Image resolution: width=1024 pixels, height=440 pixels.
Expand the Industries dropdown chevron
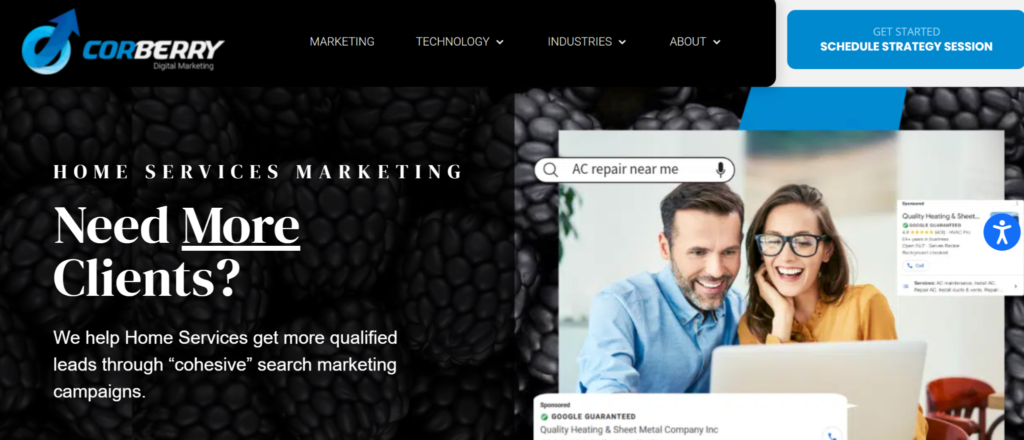click(x=622, y=42)
